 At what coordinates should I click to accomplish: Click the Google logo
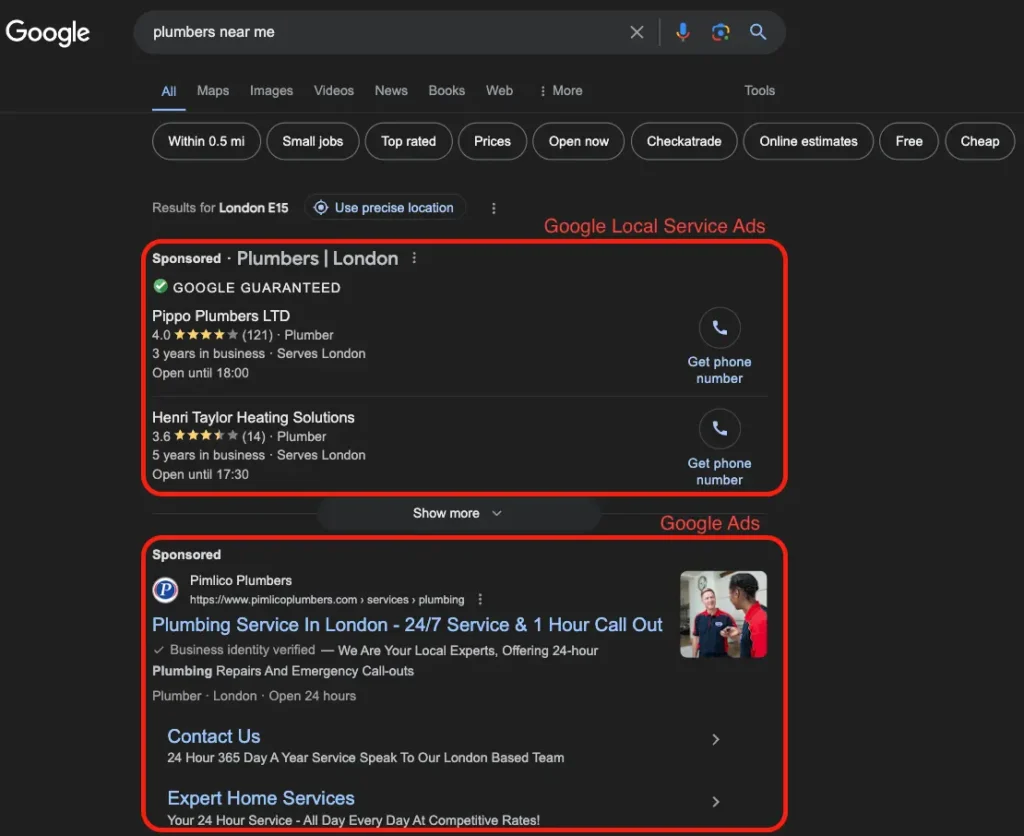(48, 32)
